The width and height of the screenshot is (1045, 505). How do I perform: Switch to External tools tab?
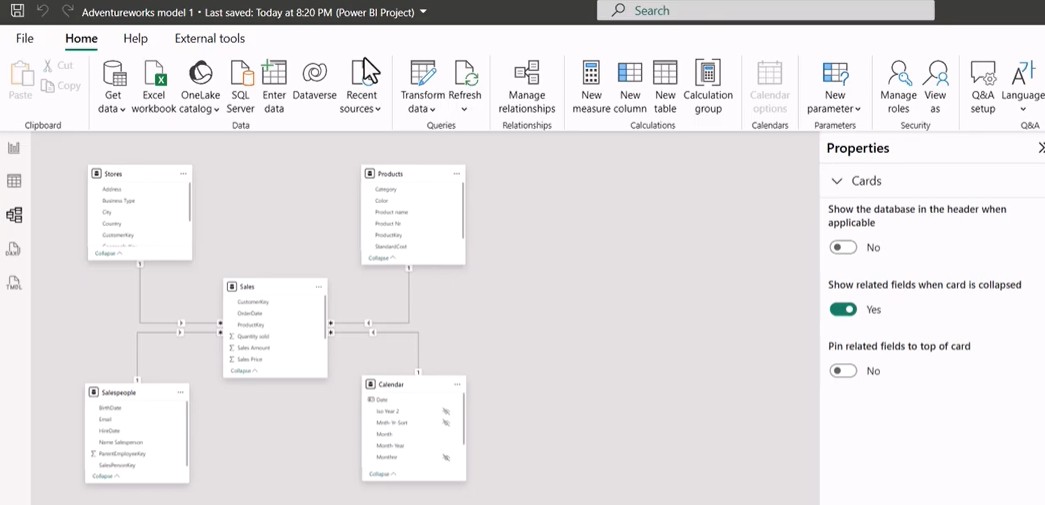[x=209, y=38]
